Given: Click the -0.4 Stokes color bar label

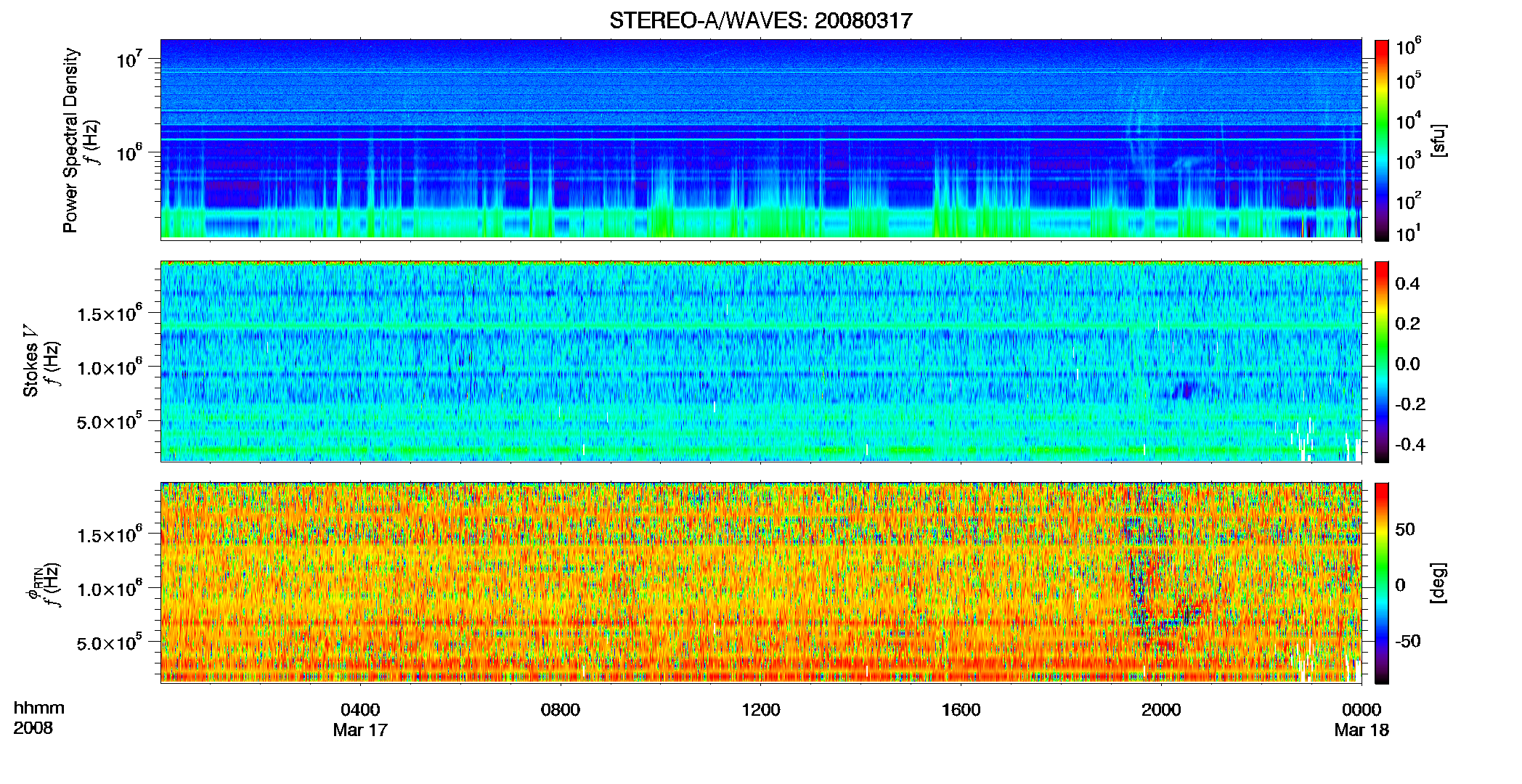Looking at the screenshot, I should [x=1410, y=445].
